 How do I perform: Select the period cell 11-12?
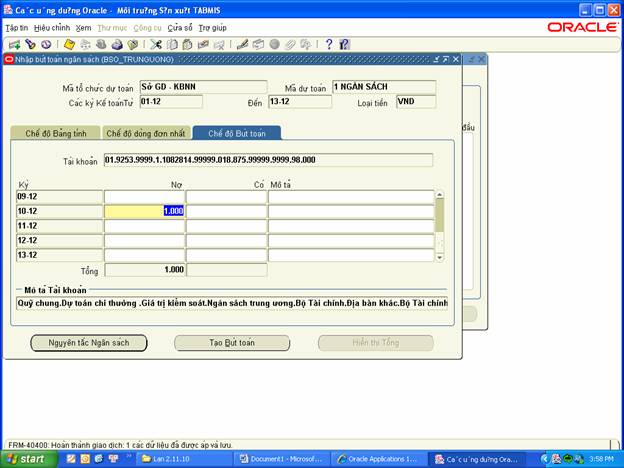(59, 226)
